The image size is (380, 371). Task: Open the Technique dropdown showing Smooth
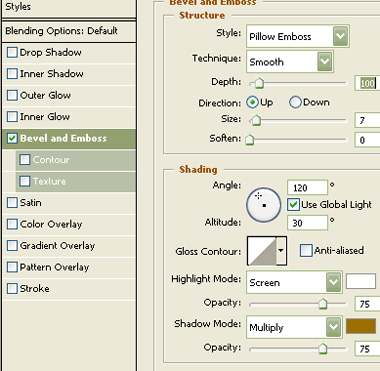[x=289, y=62]
